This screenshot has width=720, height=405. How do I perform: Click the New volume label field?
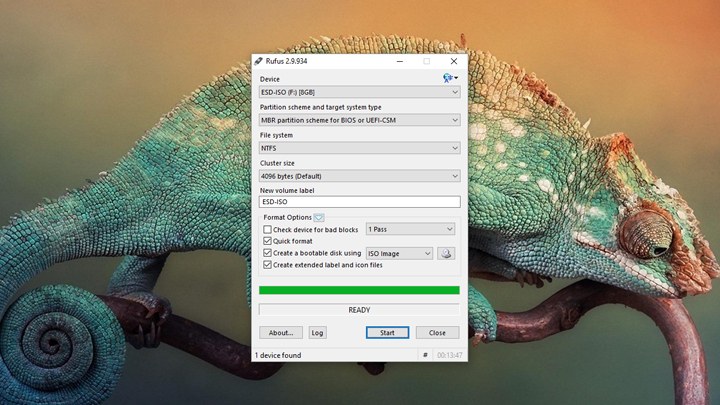click(360, 202)
